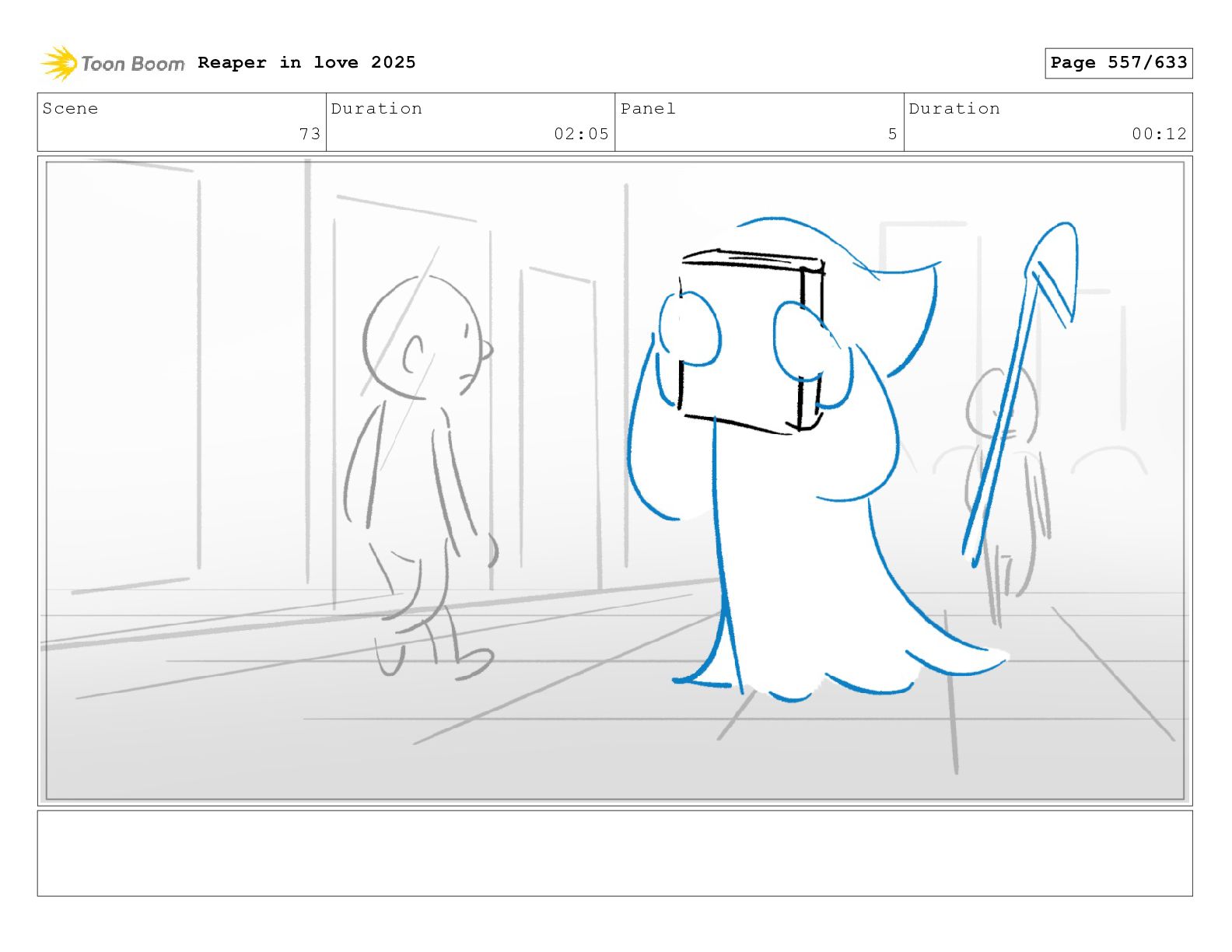Click the "Scene" header label
This screenshot has height=952, width=1232.
coord(70,109)
